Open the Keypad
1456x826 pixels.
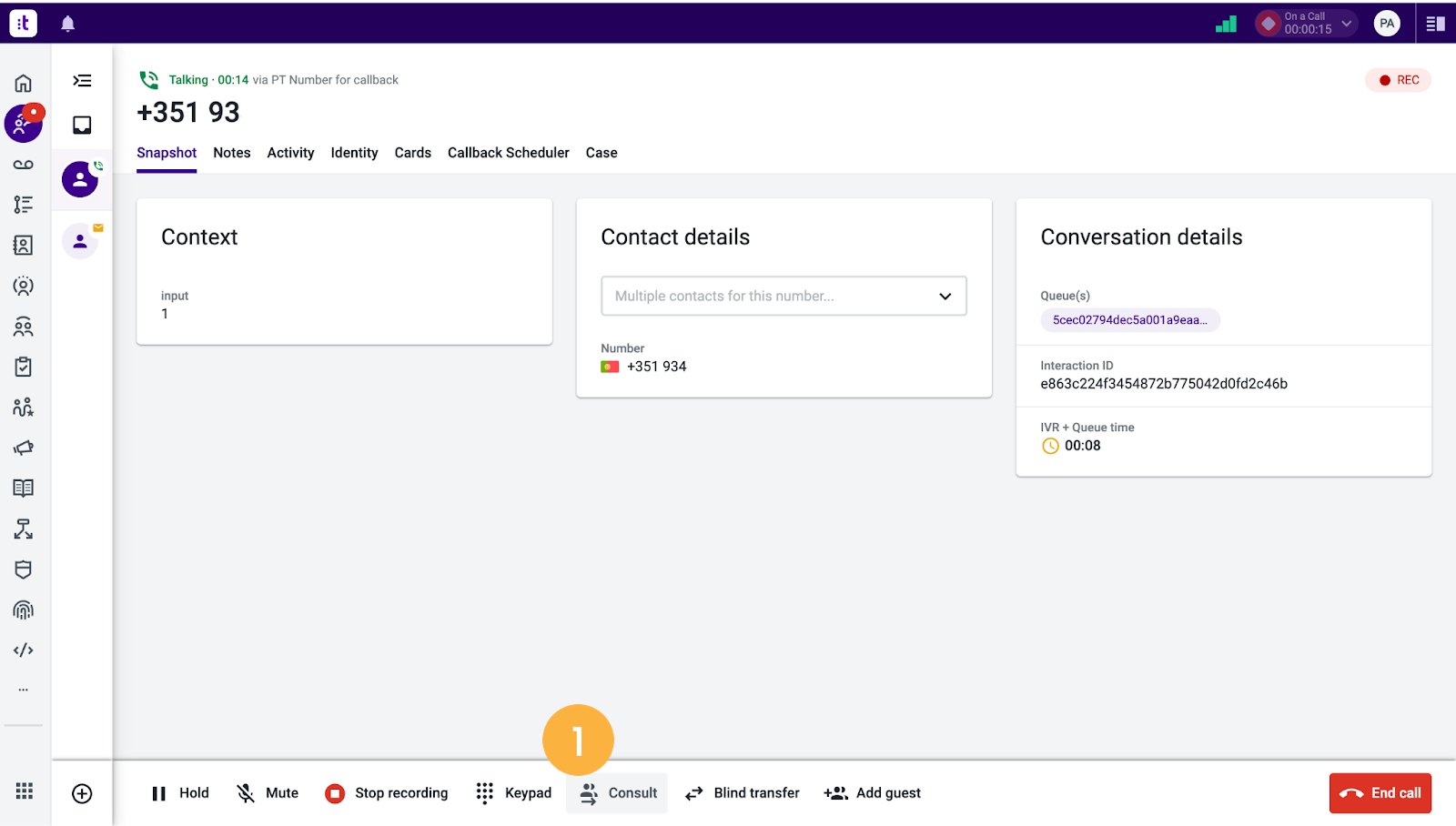[x=514, y=793]
